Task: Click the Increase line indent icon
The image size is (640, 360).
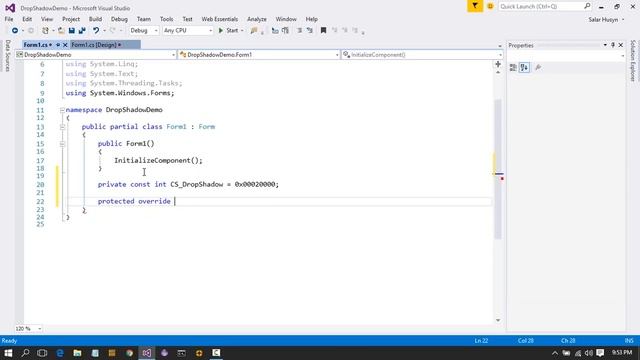Action: coord(310,31)
